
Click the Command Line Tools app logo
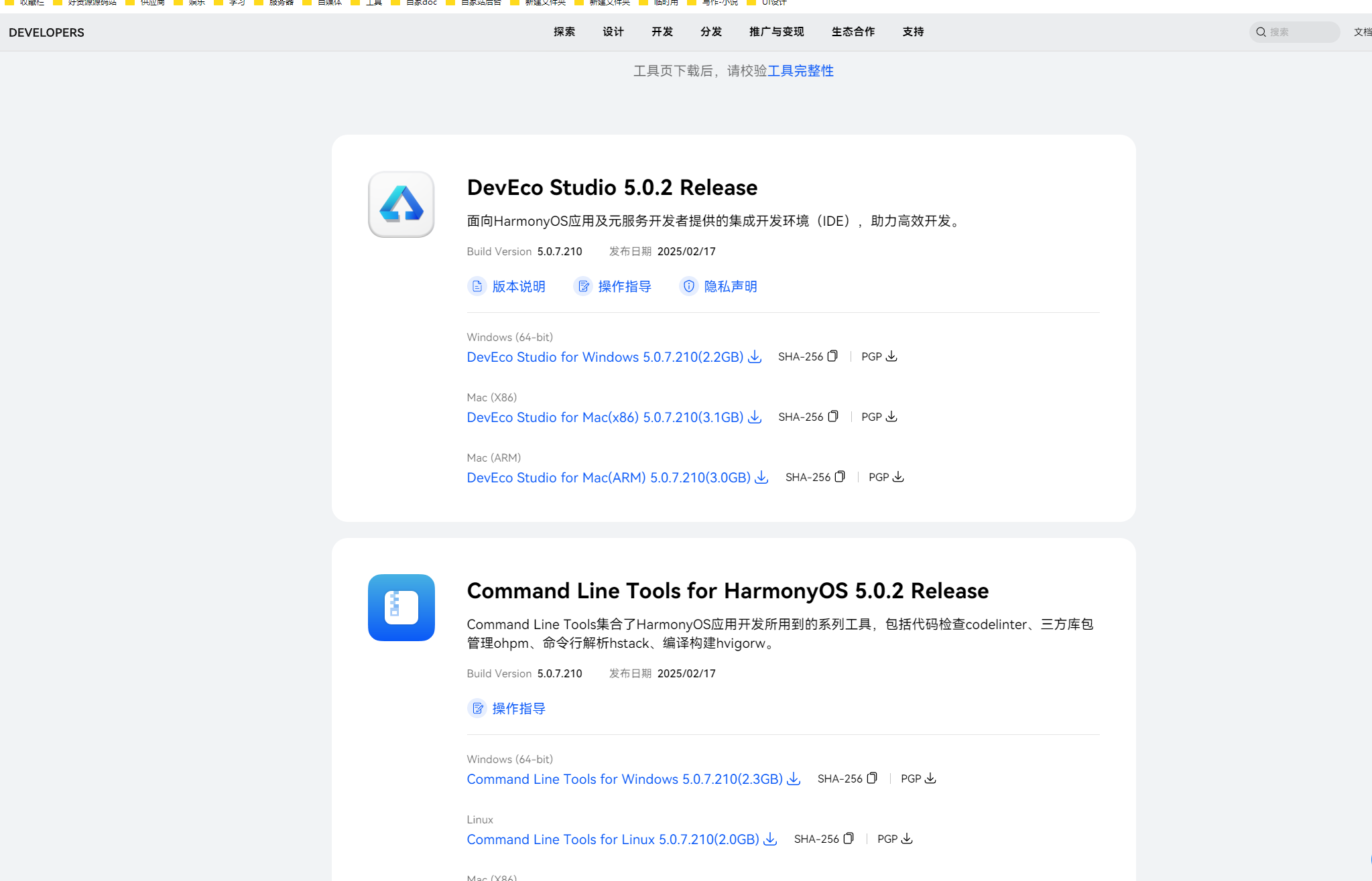pos(401,608)
